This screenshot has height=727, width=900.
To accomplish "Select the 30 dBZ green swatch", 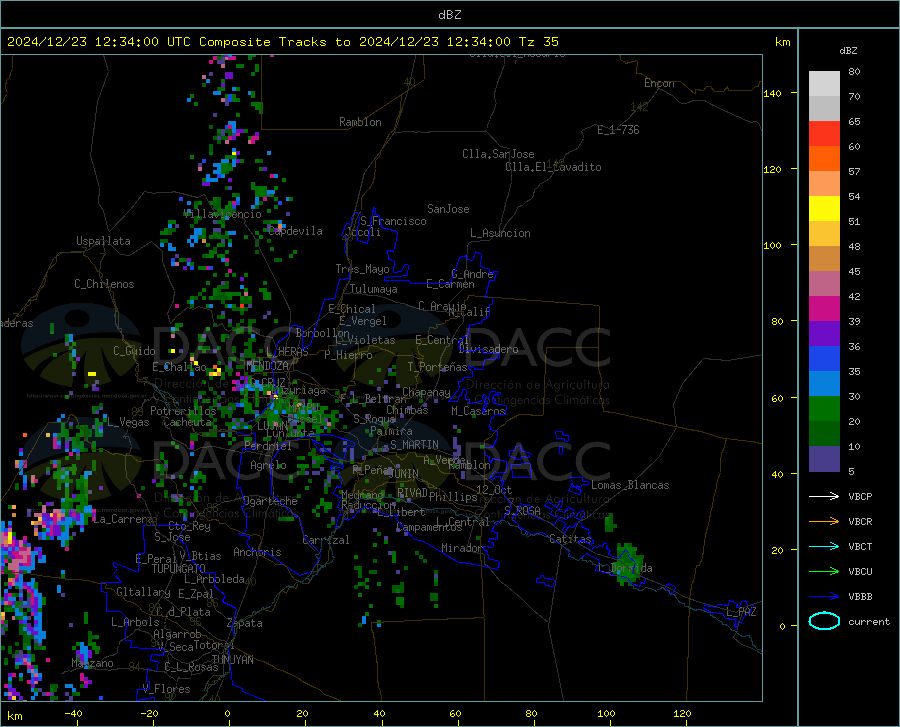I will [x=824, y=409].
